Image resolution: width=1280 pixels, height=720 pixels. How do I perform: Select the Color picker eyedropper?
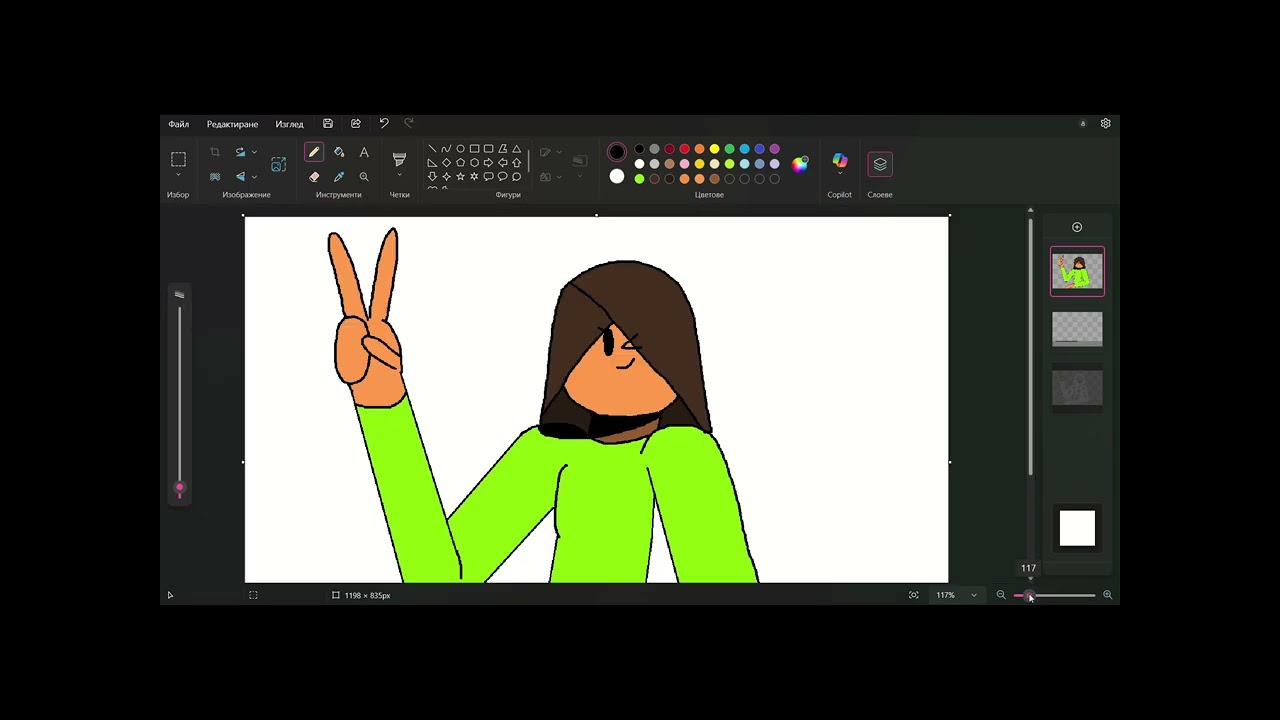point(339,176)
